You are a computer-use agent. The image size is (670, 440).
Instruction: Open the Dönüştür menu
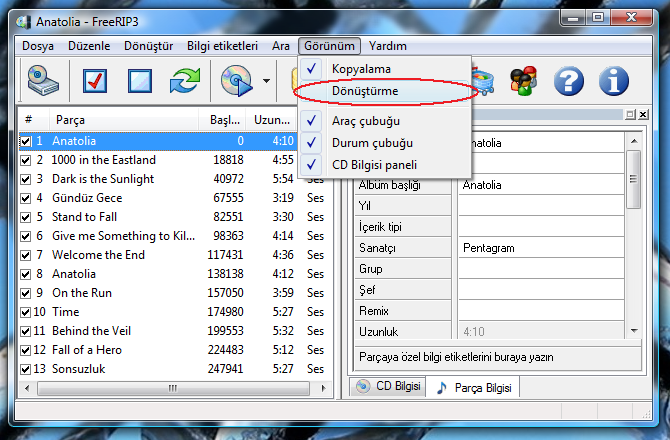148,46
